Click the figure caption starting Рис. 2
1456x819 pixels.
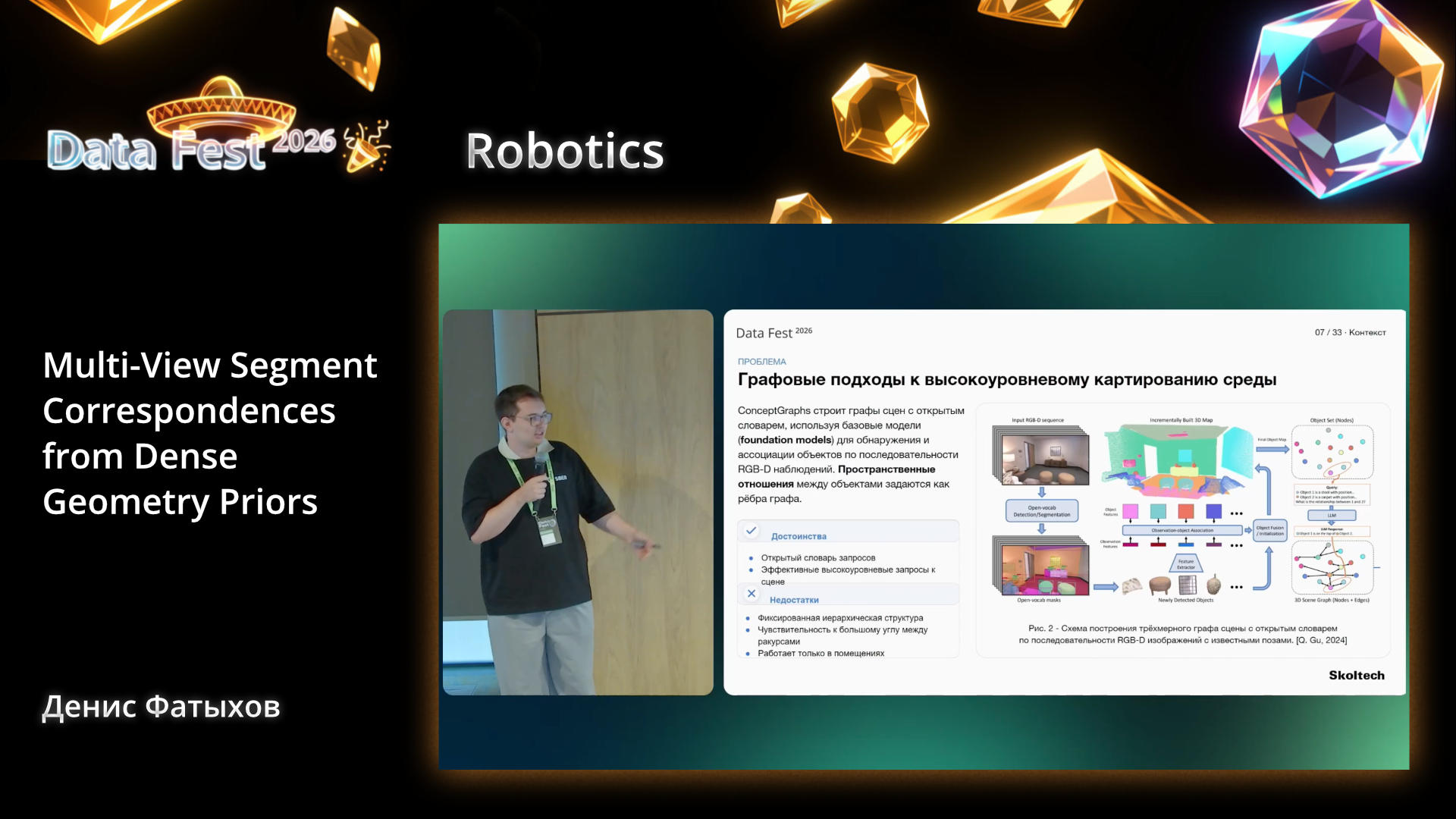pos(1182,634)
